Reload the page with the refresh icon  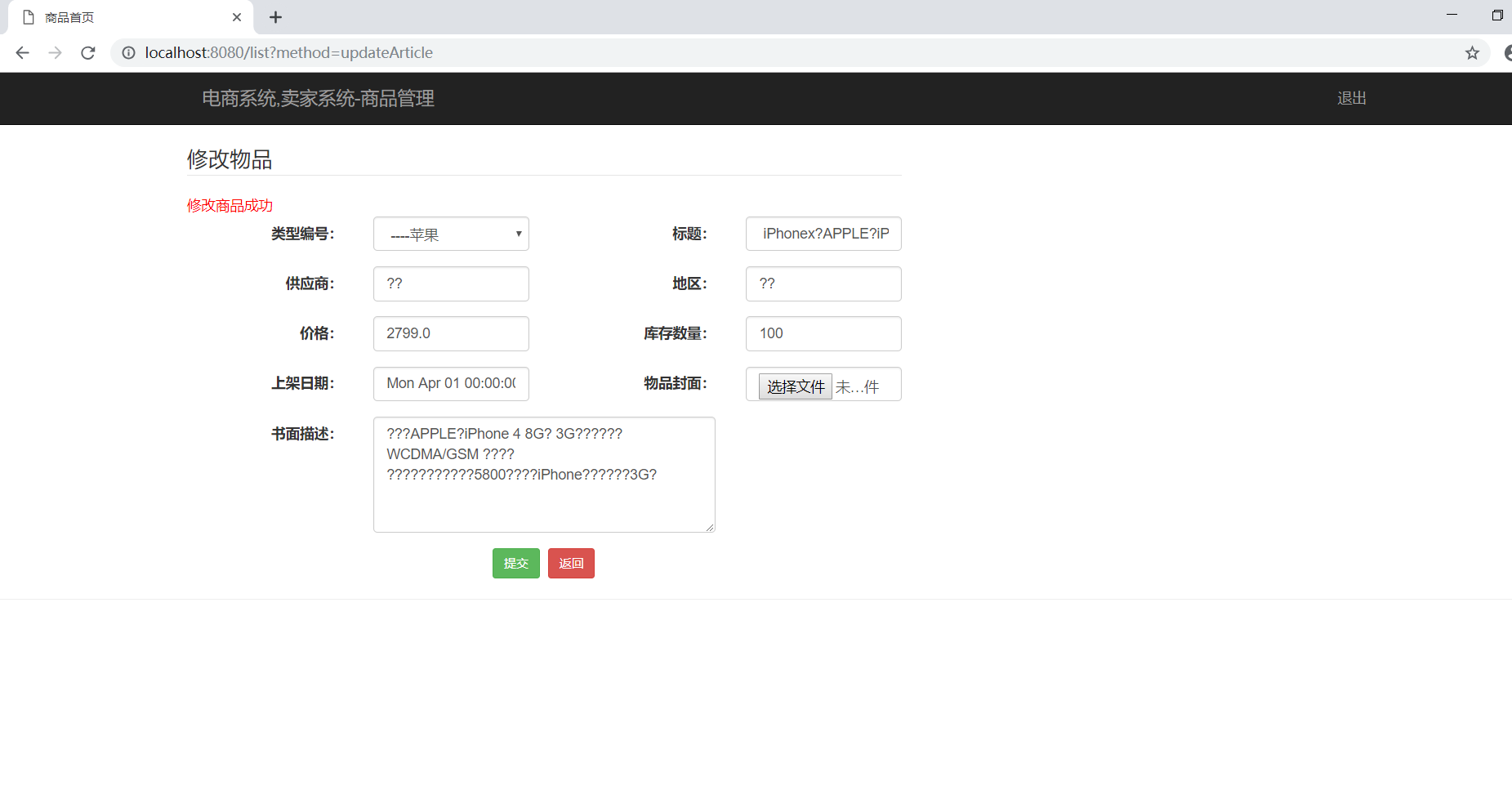[88, 53]
